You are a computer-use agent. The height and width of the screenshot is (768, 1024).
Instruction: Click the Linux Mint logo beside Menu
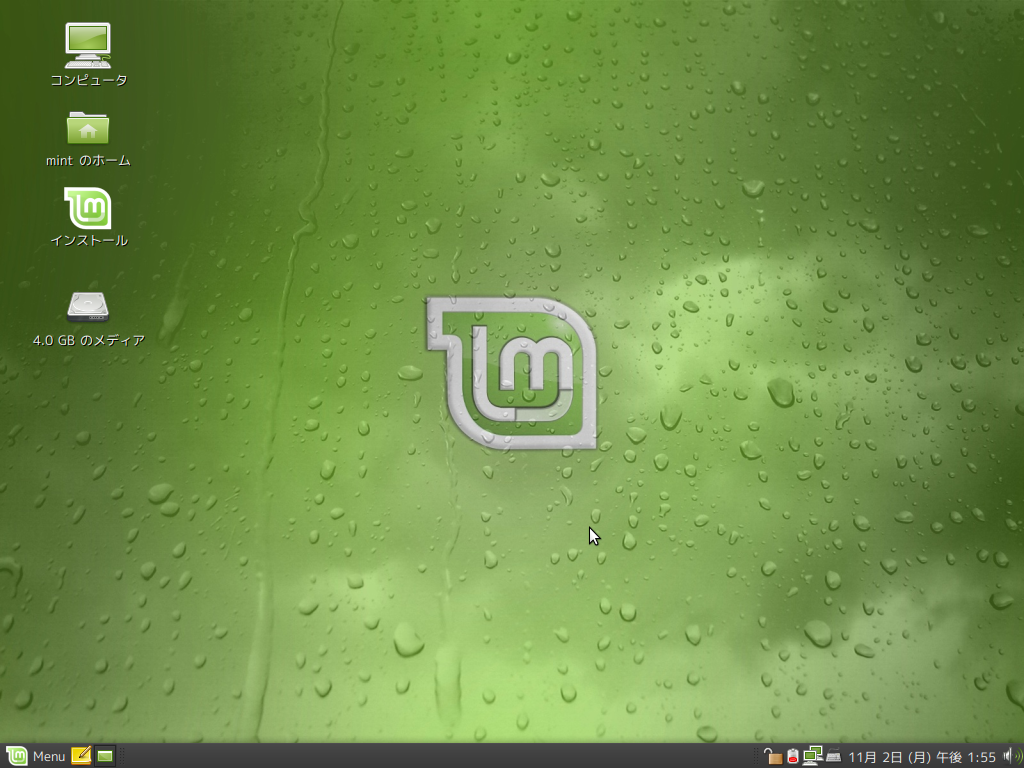click(x=16, y=756)
